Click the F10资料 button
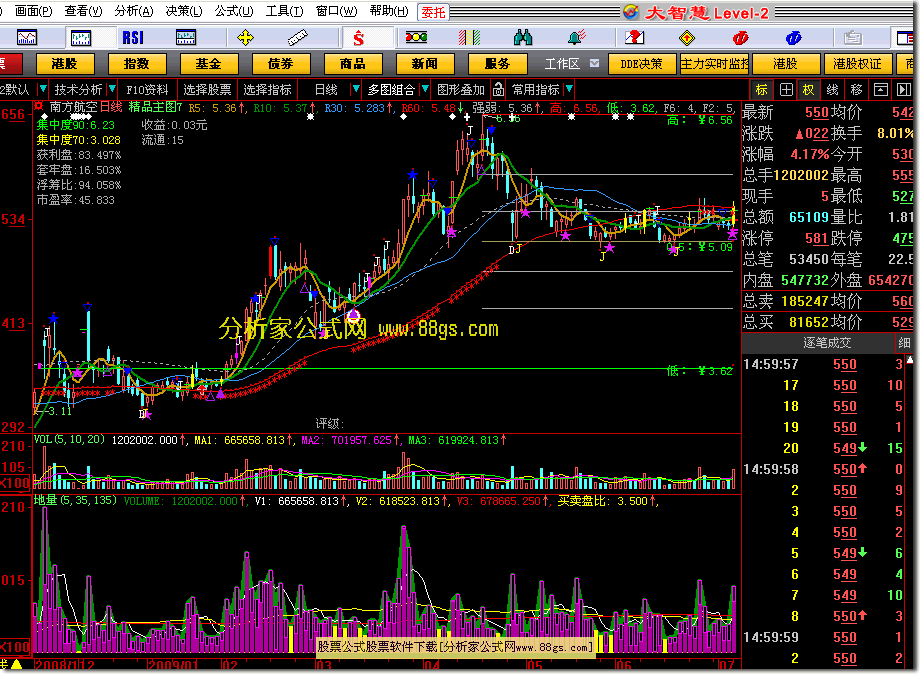This screenshot has height=676, width=923. point(147,90)
